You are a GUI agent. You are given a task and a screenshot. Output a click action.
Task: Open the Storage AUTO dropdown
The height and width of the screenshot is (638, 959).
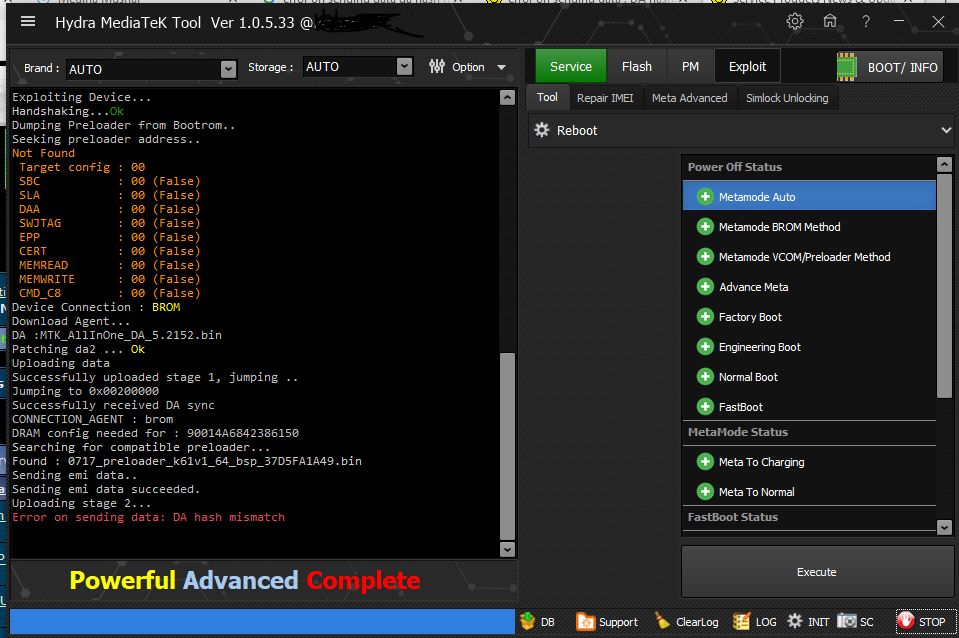pyautogui.click(x=404, y=67)
